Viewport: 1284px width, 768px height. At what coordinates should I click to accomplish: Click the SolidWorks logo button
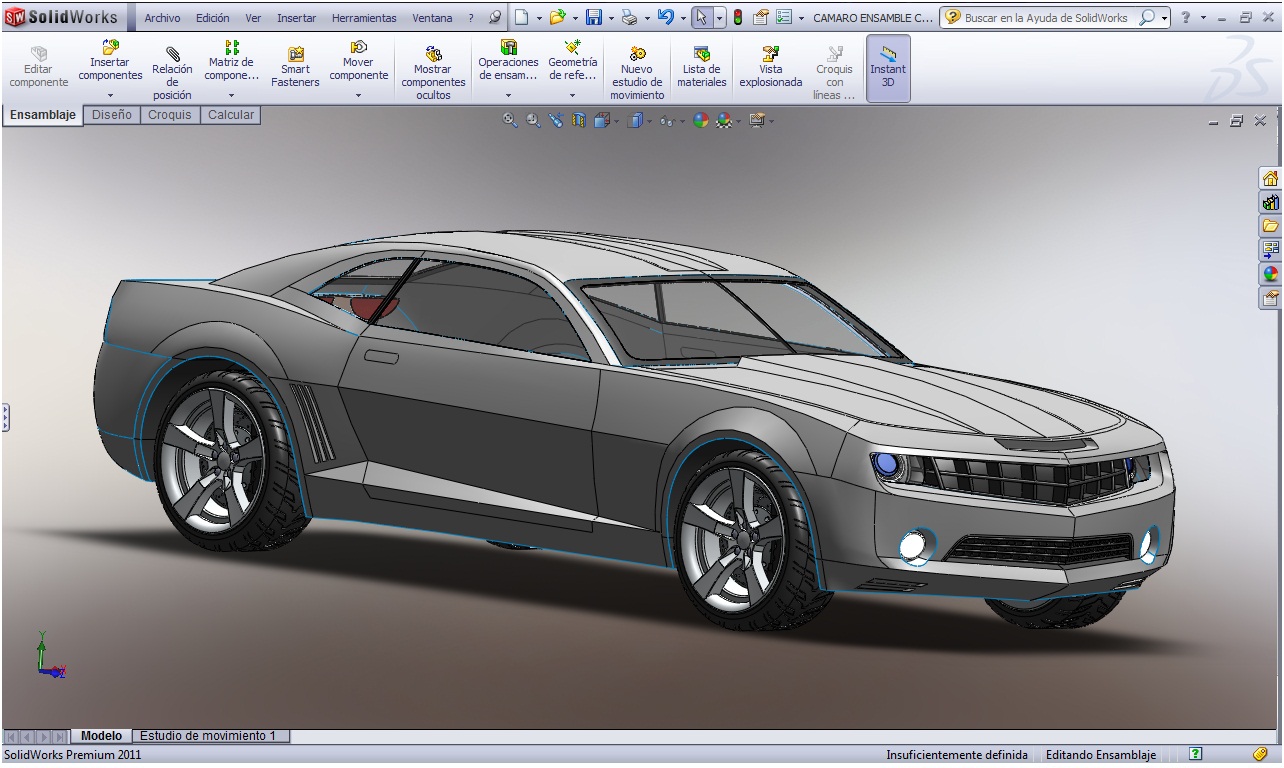point(62,17)
